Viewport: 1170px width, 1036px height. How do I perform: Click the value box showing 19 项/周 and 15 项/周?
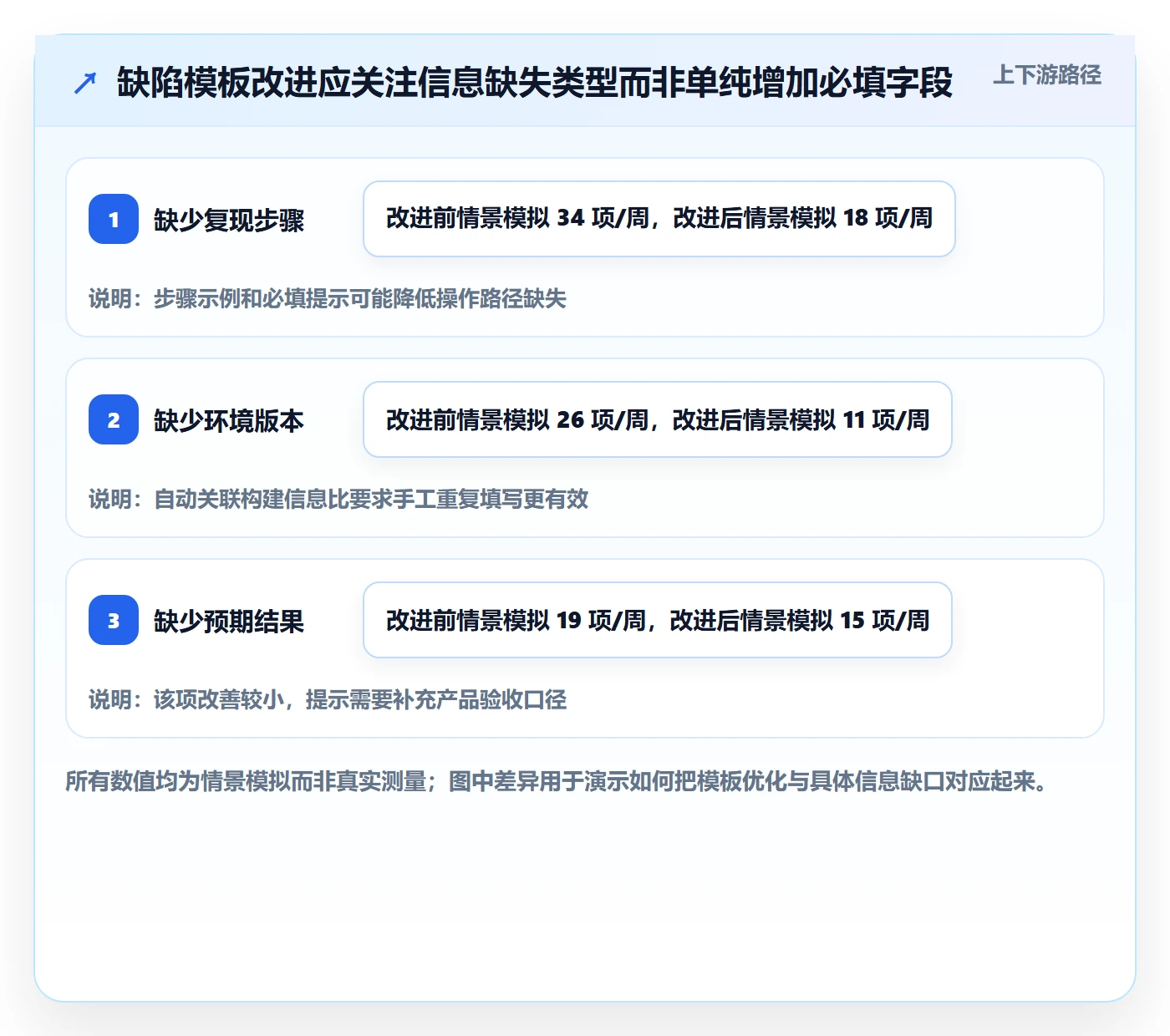658,620
